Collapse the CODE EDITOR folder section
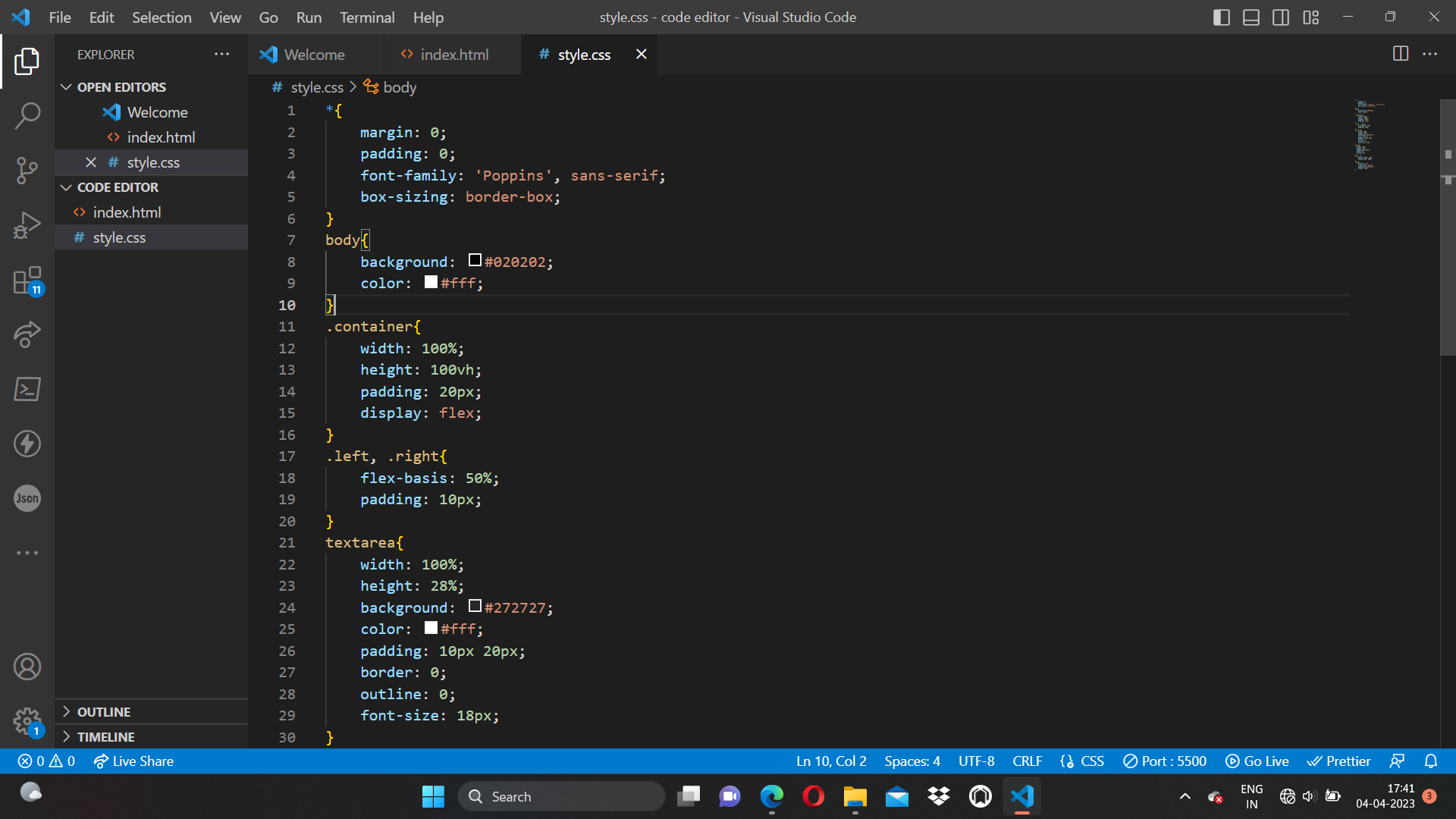Viewport: 1456px width, 819px height. pyautogui.click(x=118, y=187)
